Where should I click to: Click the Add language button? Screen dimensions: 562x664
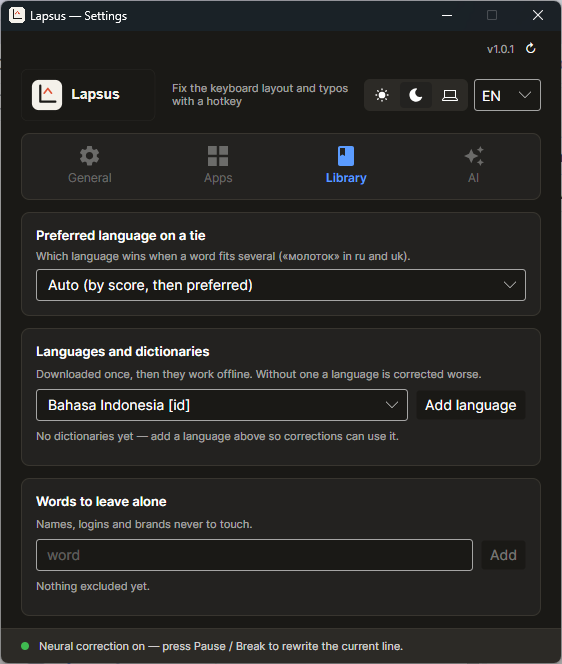click(471, 405)
